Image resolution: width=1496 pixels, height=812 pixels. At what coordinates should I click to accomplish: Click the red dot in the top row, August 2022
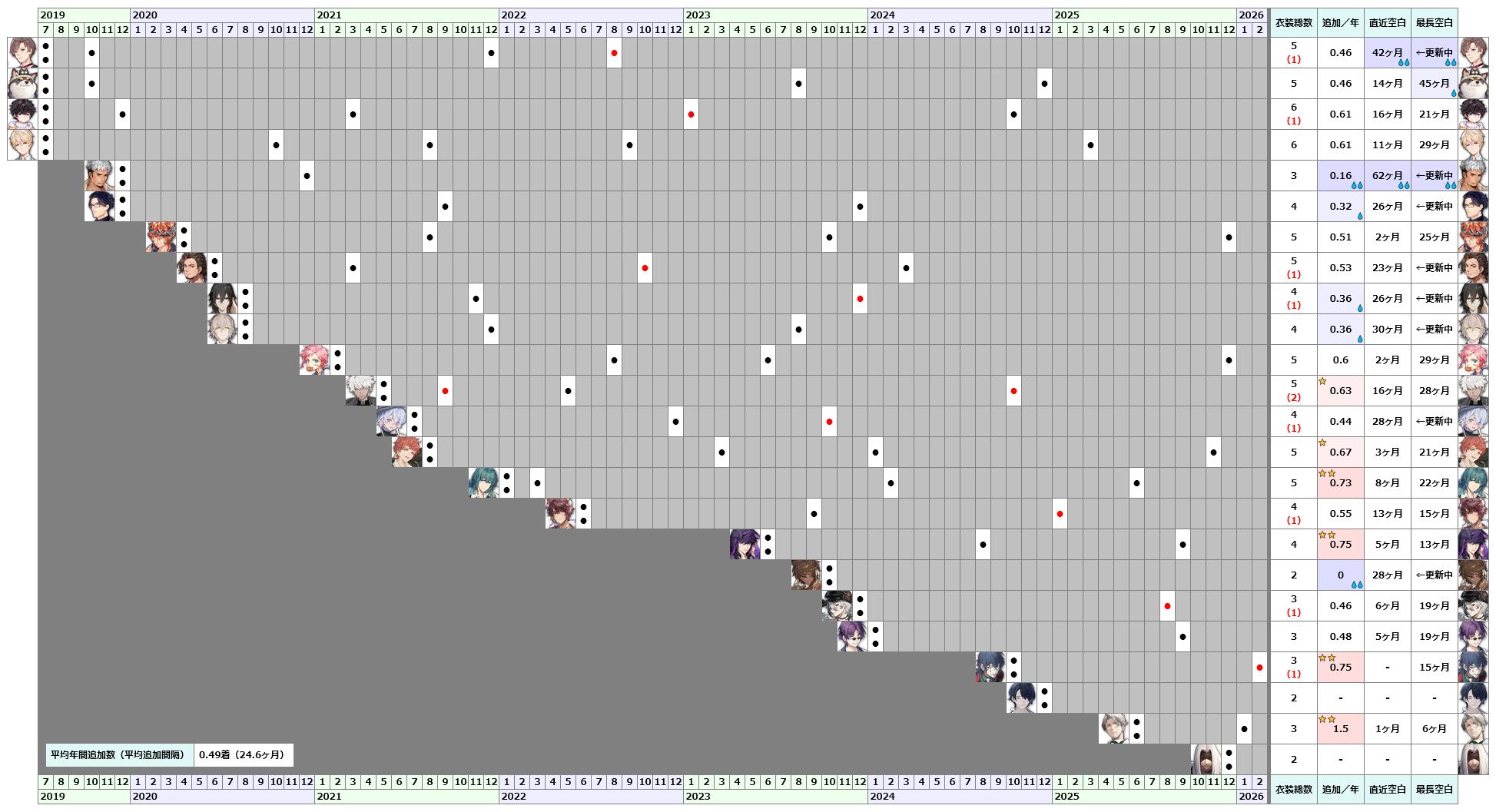click(x=614, y=53)
